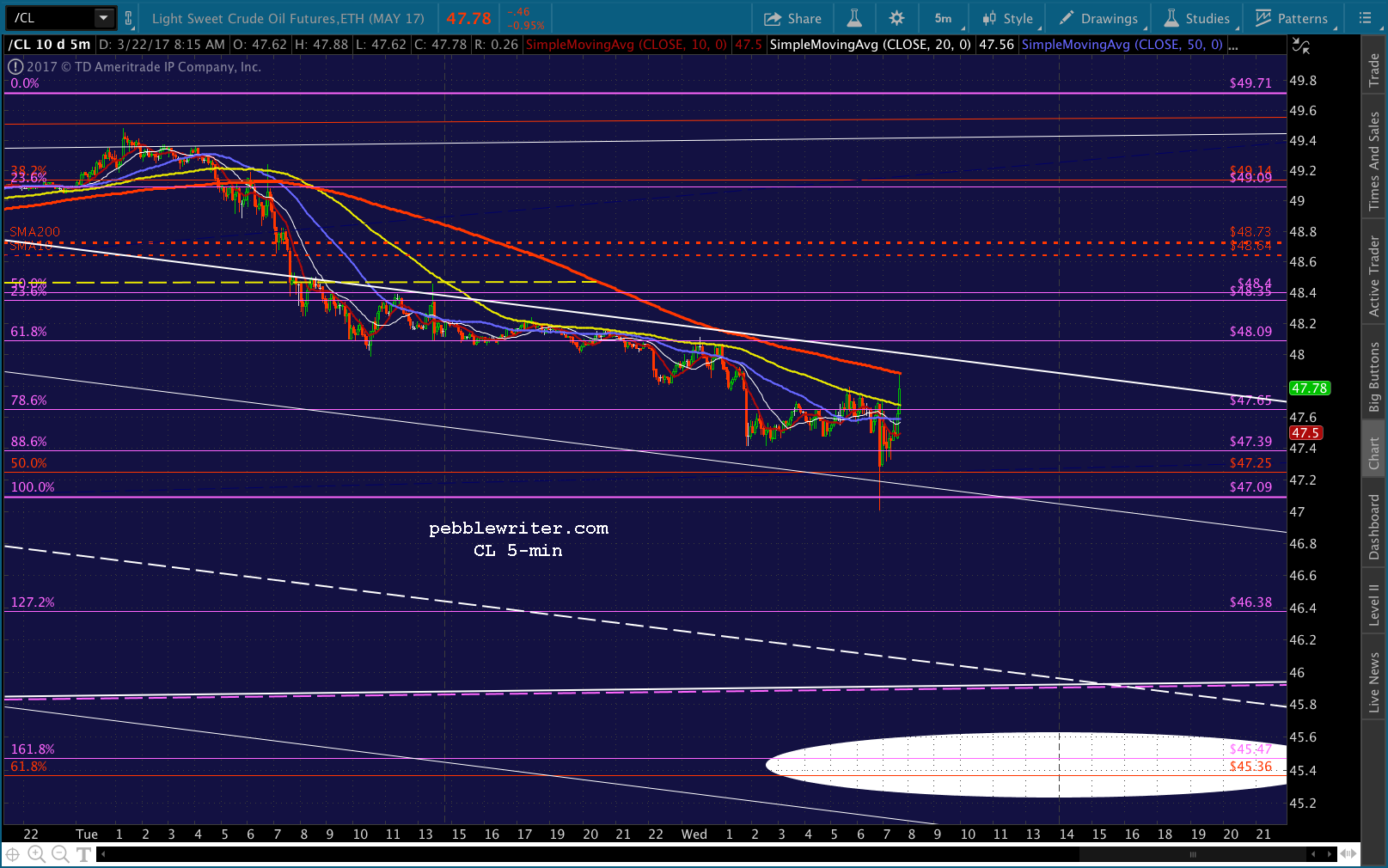Open the Studies menu

(x=1197, y=18)
